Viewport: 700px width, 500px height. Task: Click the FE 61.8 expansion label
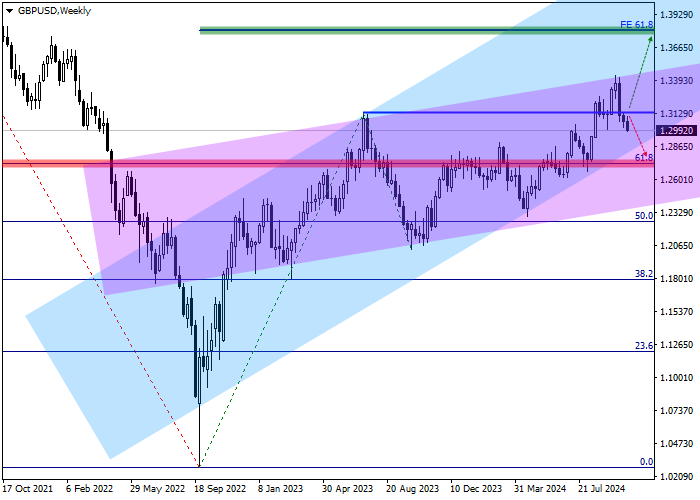click(637, 25)
